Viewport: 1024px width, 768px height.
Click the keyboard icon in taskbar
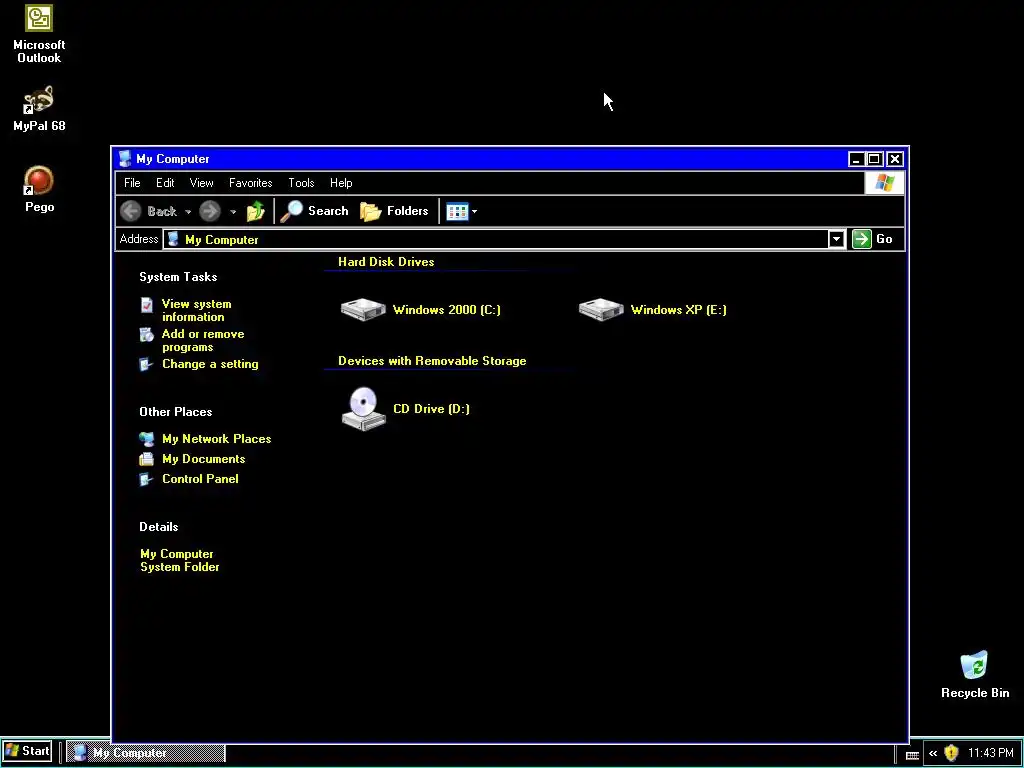click(x=912, y=755)
